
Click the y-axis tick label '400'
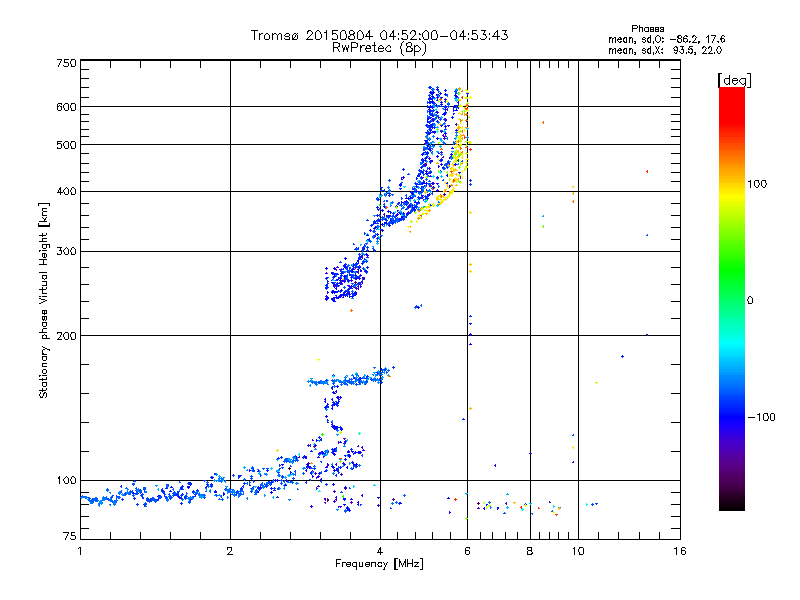click(x=66, y=192)
